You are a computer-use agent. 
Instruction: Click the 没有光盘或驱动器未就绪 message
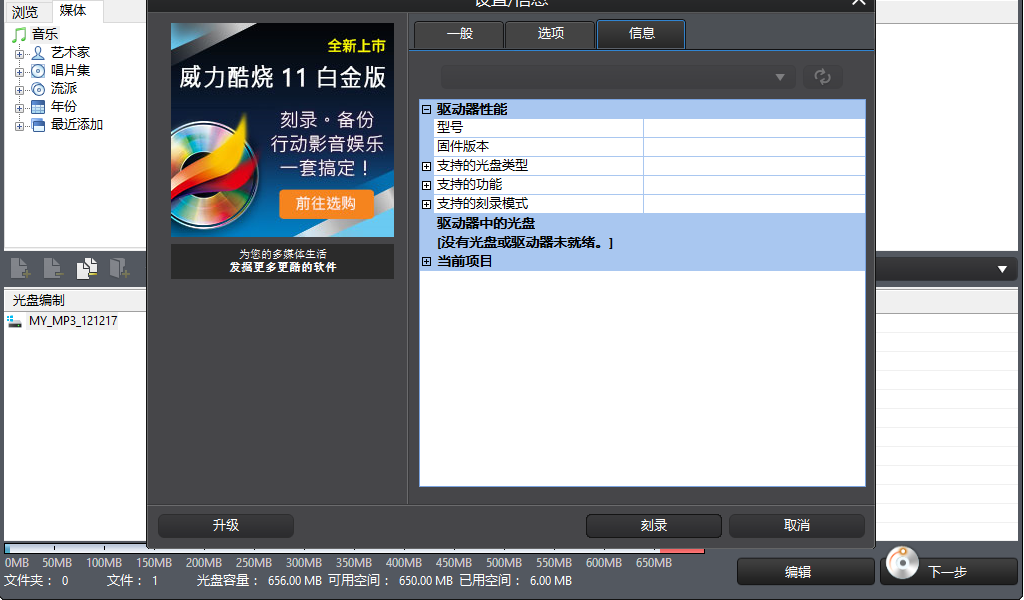525,243
